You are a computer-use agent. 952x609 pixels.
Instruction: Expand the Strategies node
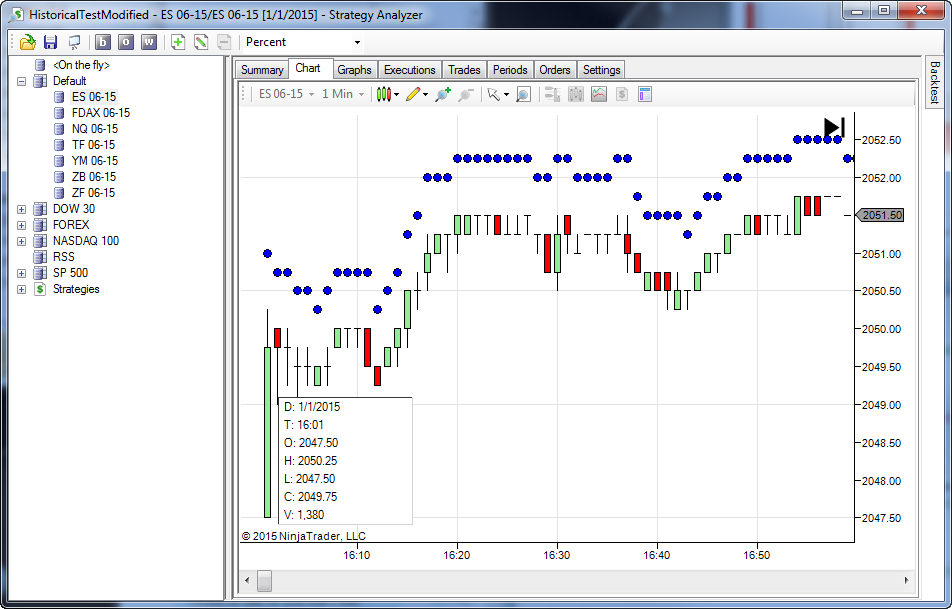(x=21, y=289)
